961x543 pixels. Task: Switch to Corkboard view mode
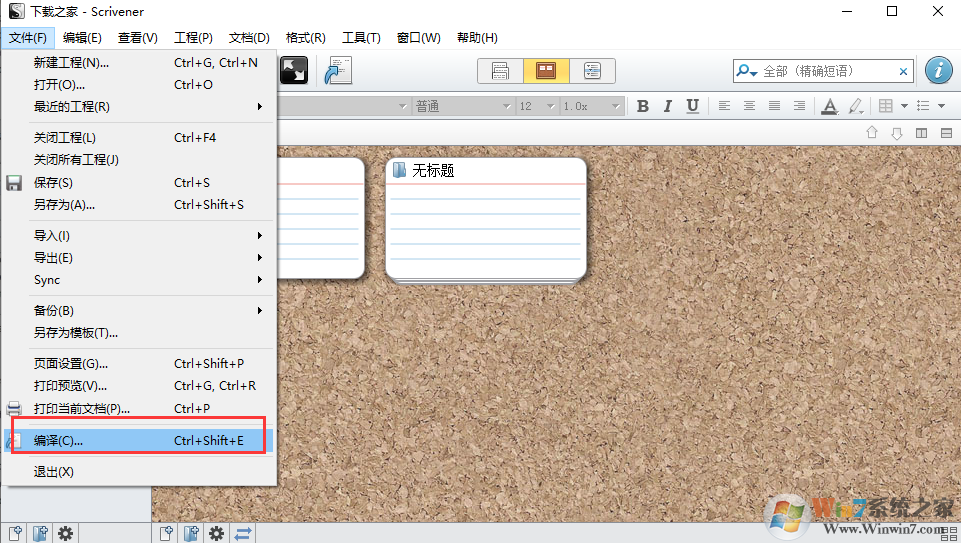point(546,71)
